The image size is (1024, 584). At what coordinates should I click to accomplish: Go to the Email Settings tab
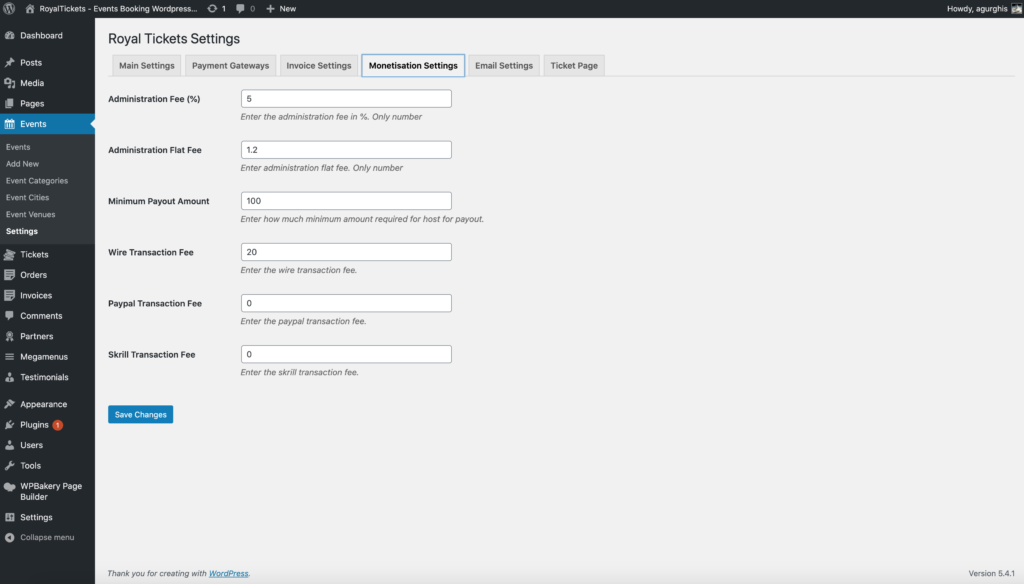(x=504, y=65)
